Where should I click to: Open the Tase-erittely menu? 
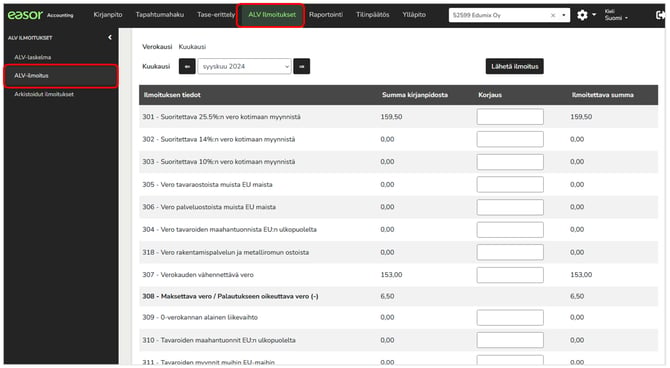(216, 15)
